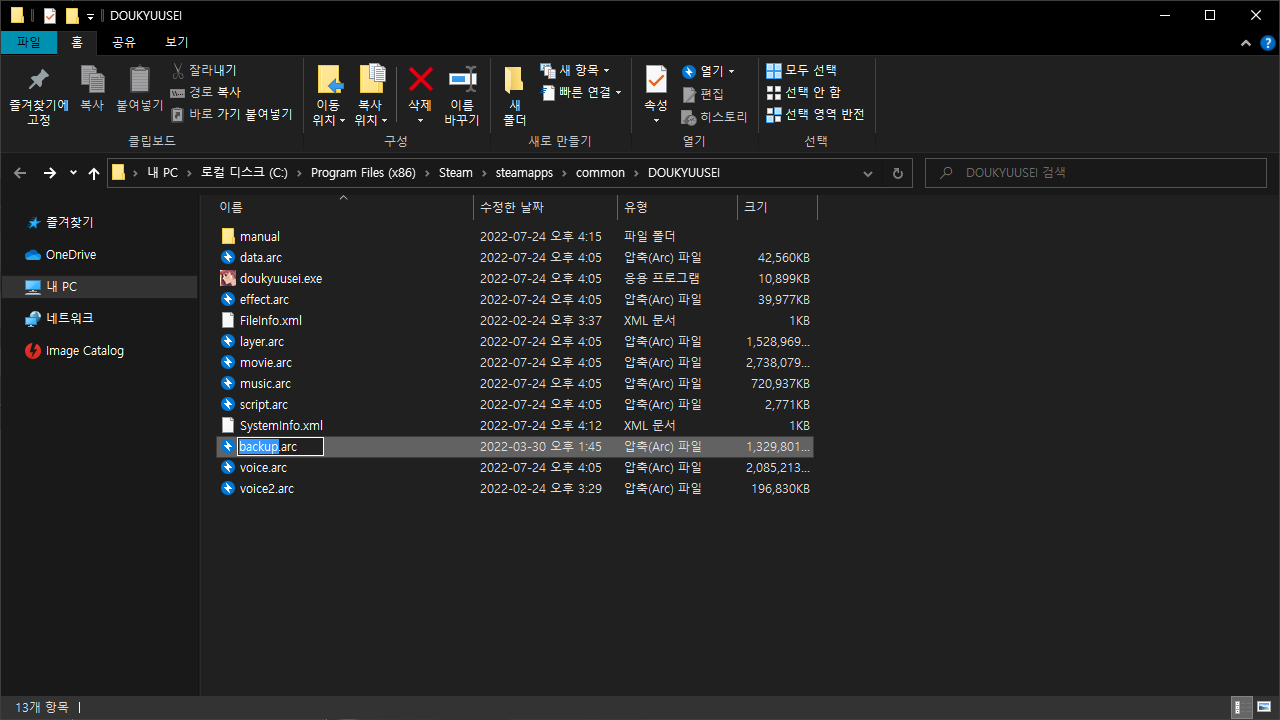Select 네트워크 in navigation pane
This screenshot has width=1280, height=720.
pos(69,318)
